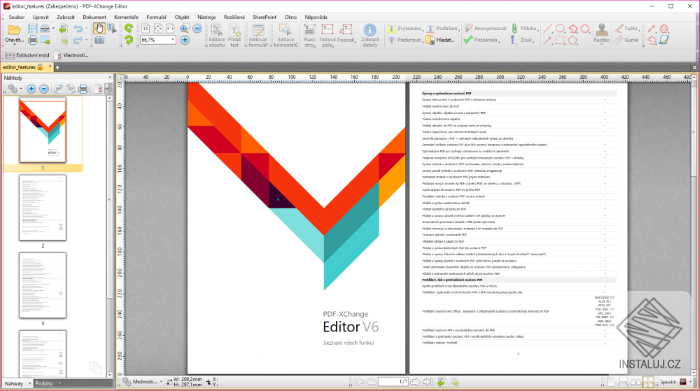Select the Snapshot camera tool
The width and height of the screenshot is (700, 391).
(99, 41)
